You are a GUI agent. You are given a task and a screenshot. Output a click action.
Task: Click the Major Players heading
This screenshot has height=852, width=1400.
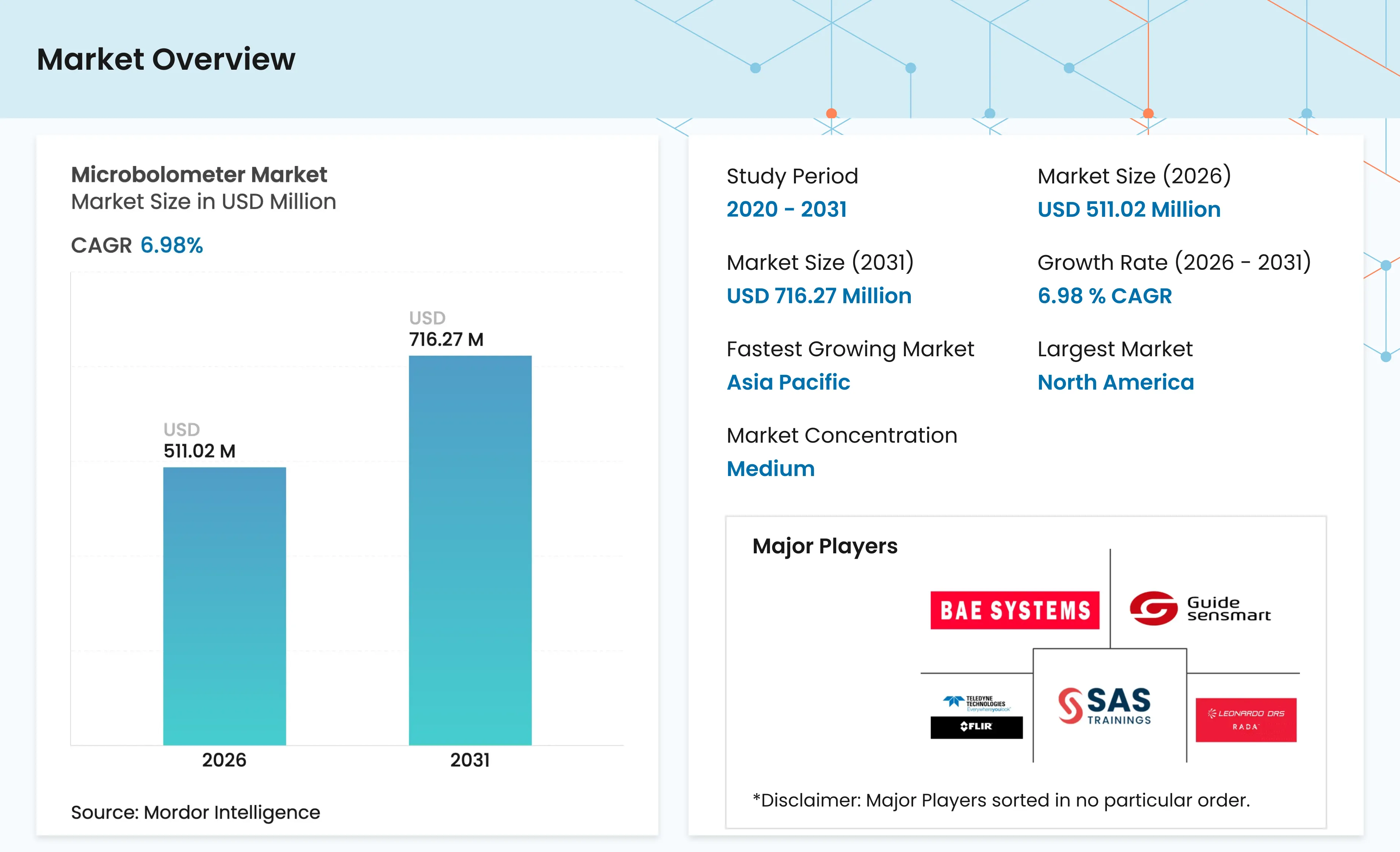click(824, 546)
